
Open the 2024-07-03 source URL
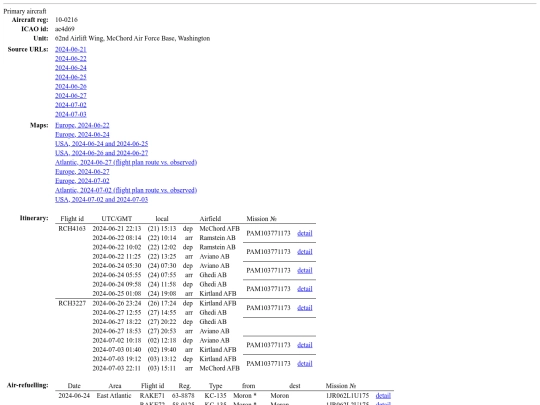[x=71, y=114]
